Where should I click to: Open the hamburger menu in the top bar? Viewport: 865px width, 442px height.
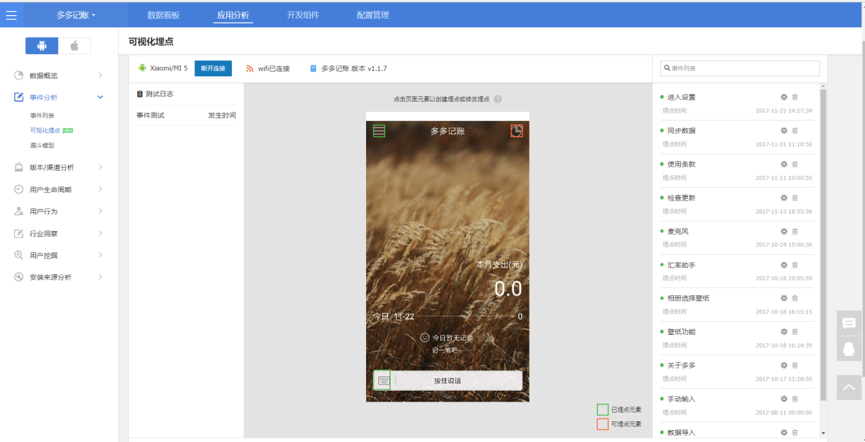point(11,15)
